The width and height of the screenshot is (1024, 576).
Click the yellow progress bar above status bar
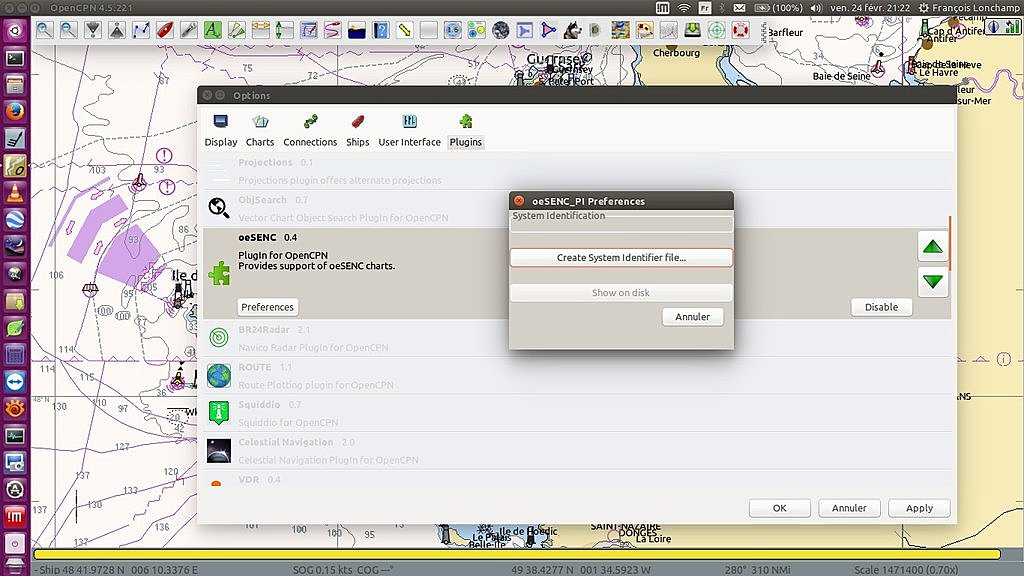517,554
